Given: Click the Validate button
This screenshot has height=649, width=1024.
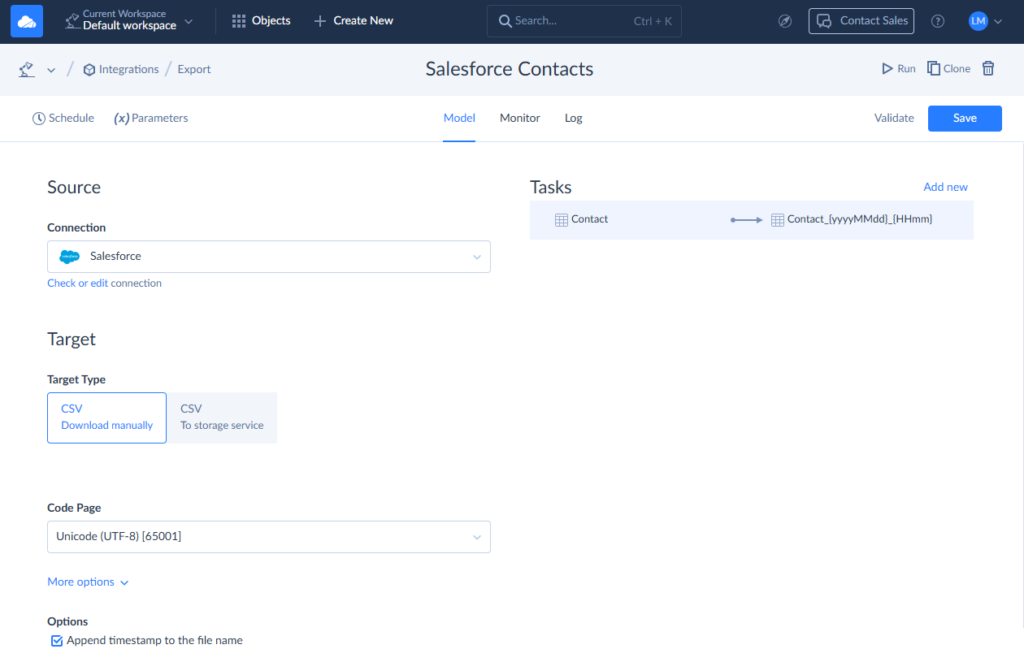Looking at the screenshot, I should coord(894,118).
